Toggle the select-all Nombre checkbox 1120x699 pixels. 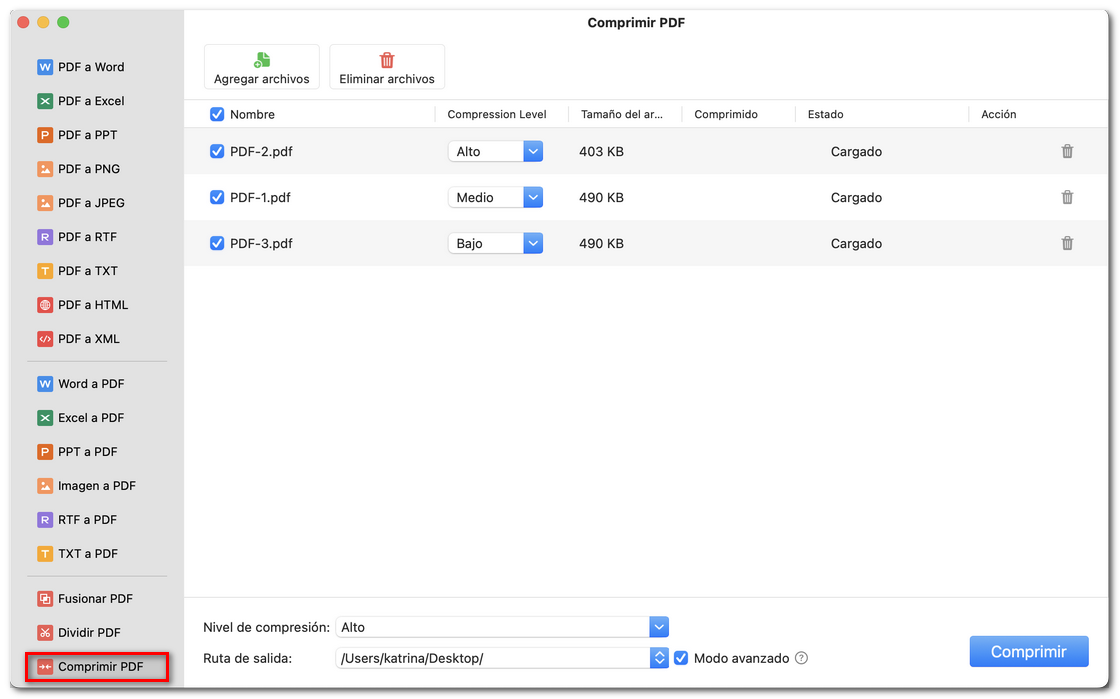tap(217, 114)
